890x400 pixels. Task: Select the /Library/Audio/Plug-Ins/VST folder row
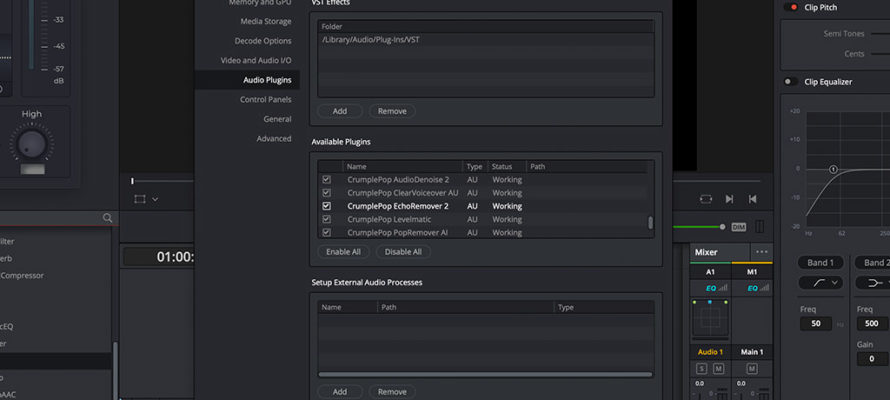coord(485,40)
